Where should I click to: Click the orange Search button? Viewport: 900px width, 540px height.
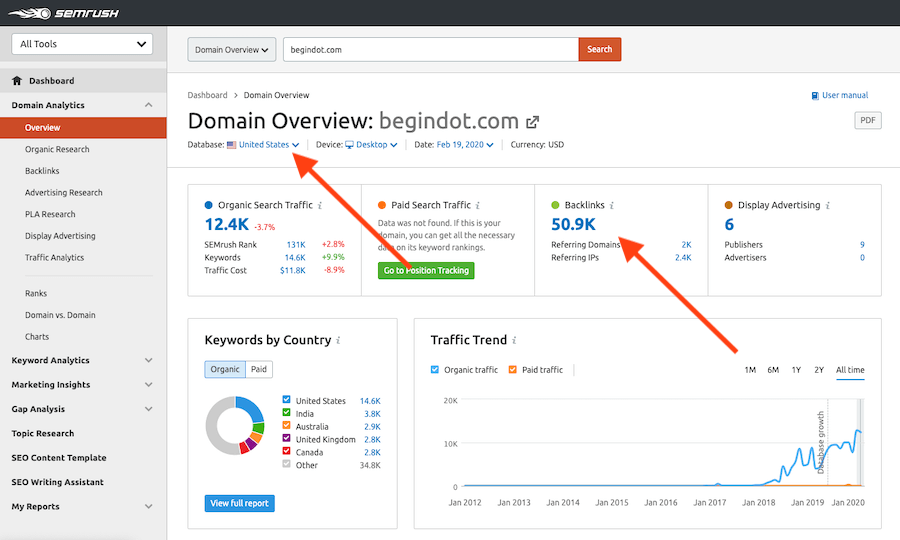click(599, 49)
